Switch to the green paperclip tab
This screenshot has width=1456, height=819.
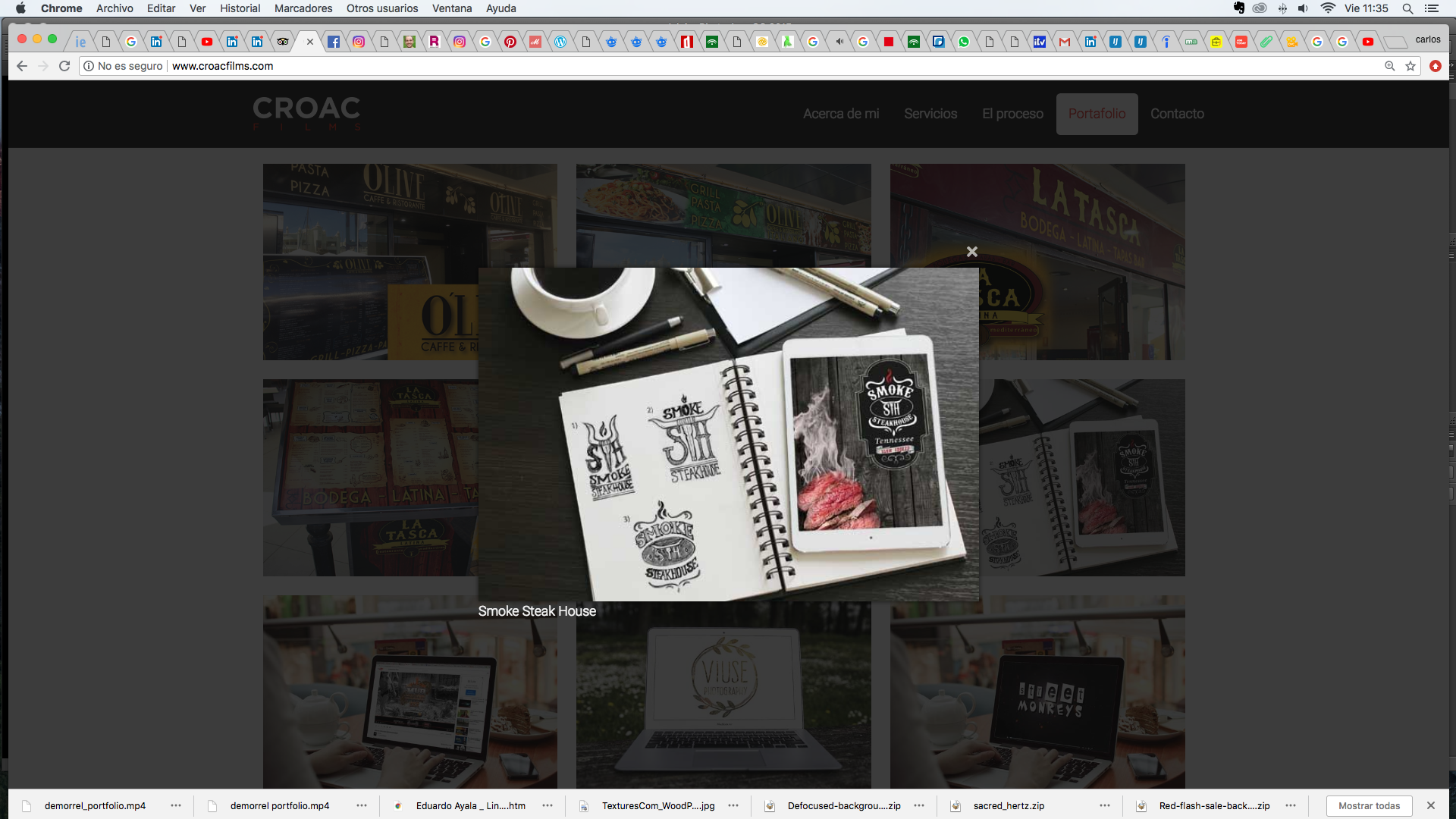click(1266, 42)
